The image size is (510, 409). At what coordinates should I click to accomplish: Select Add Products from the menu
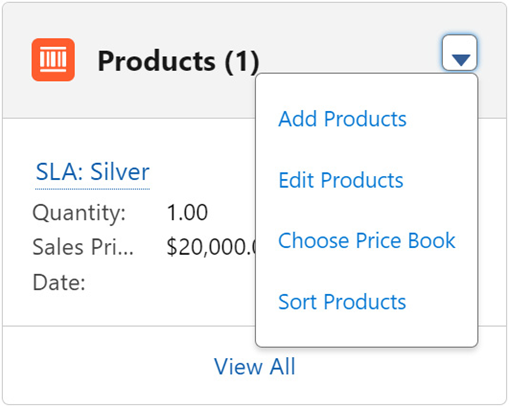[x=342, y=119]
